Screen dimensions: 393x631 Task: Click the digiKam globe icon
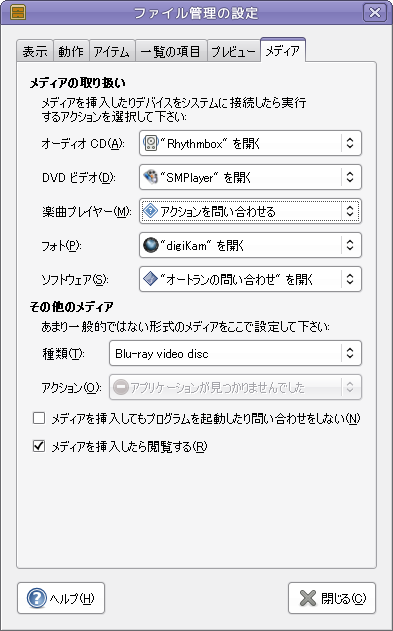coord(150,245)
